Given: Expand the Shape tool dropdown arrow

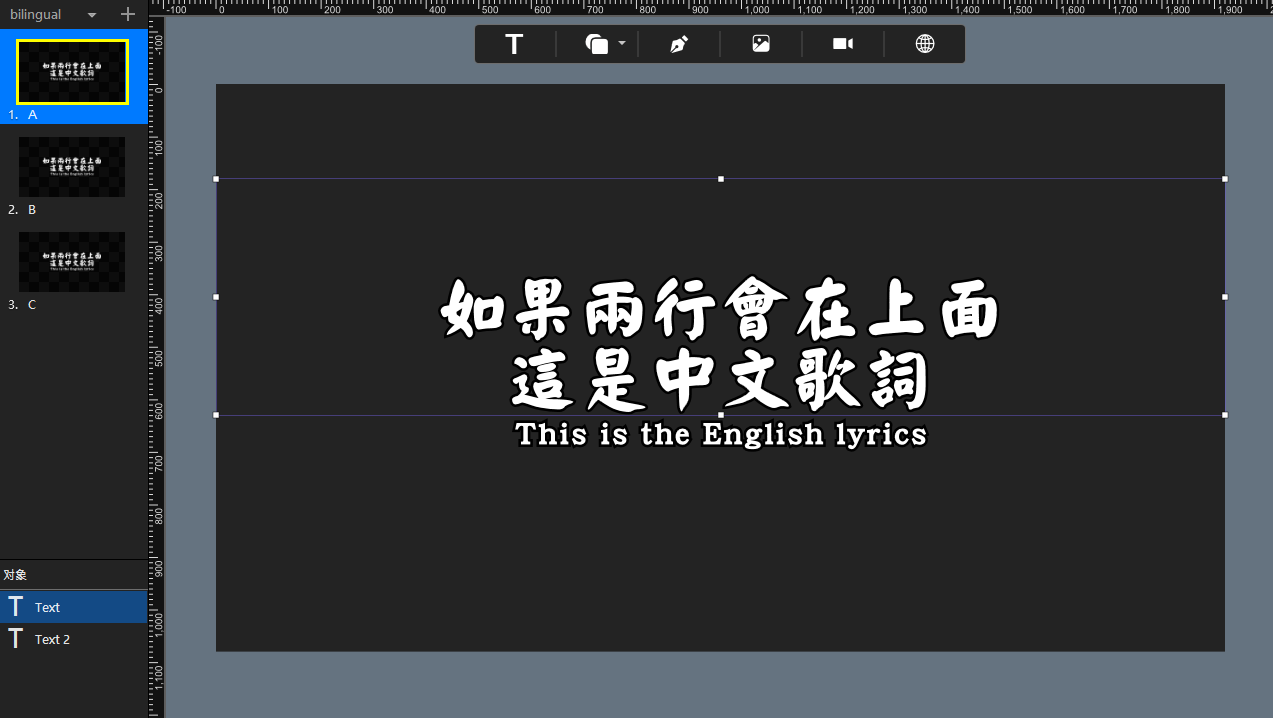Looking at the screenshot, I should click(x=620, y=43).
